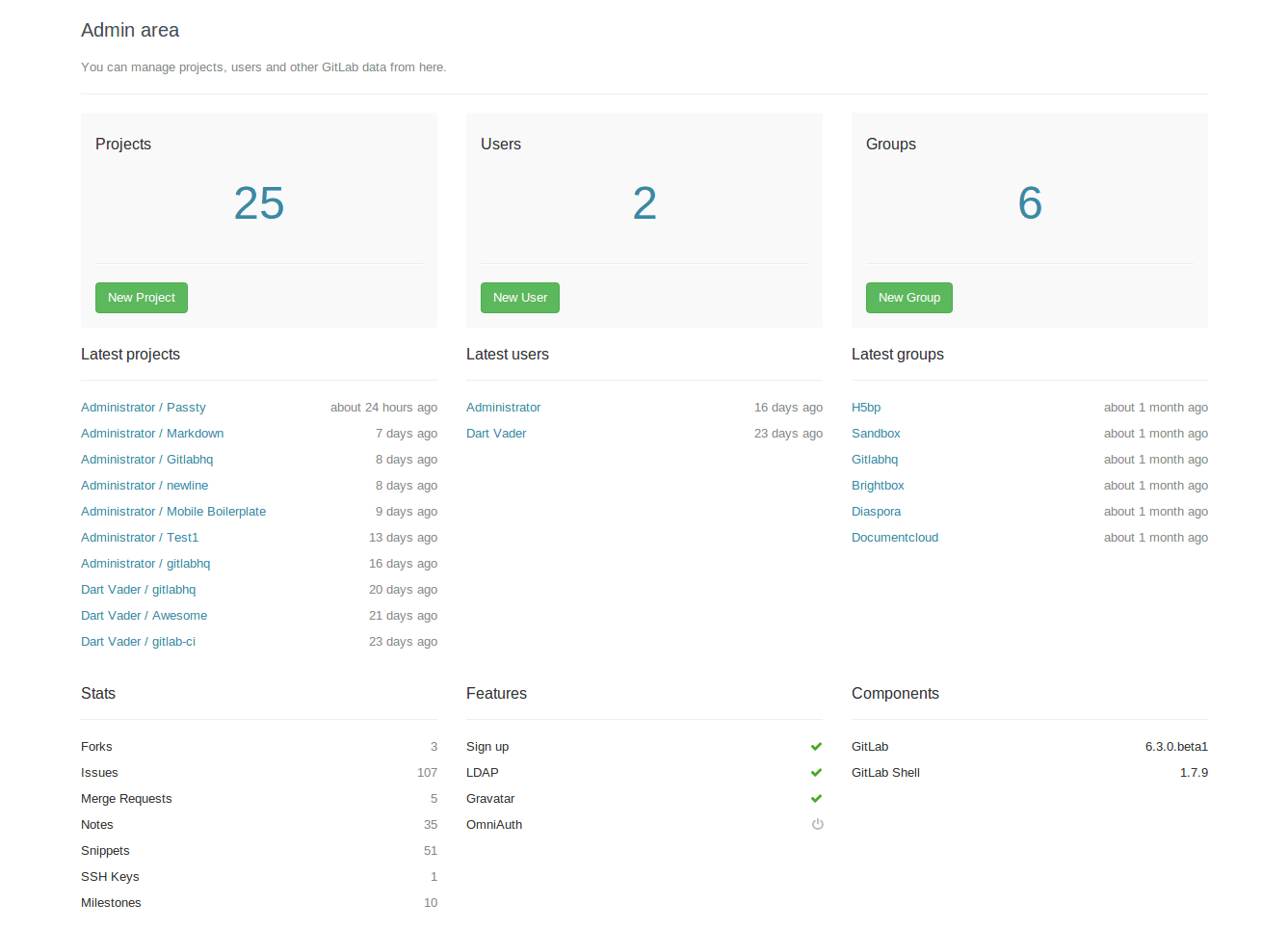This screenshot has height=930, width=1288.
Task: Open the Sandbox group link
Action: (876, 434)
